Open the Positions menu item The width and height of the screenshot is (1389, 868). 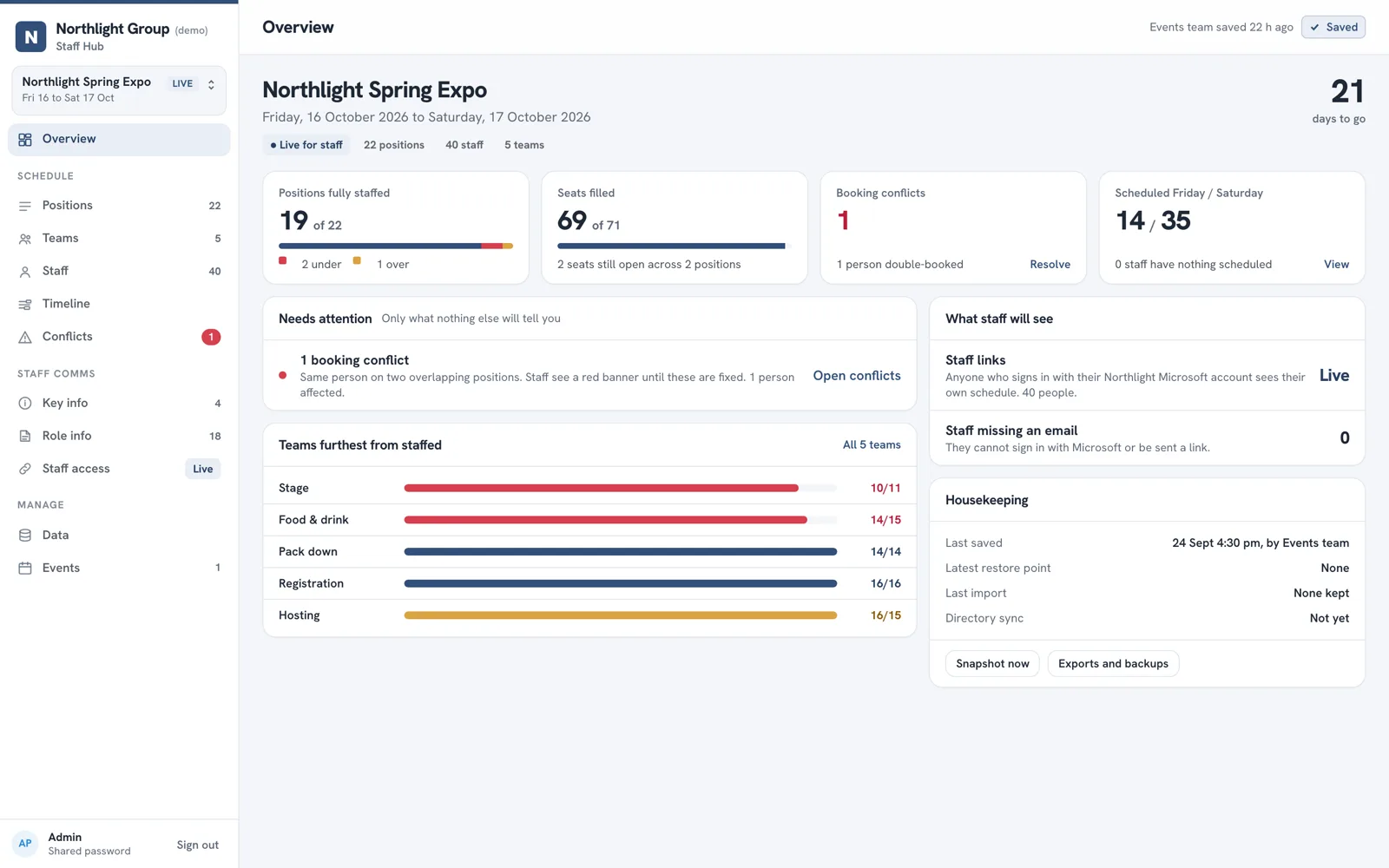tap(119, 206)
